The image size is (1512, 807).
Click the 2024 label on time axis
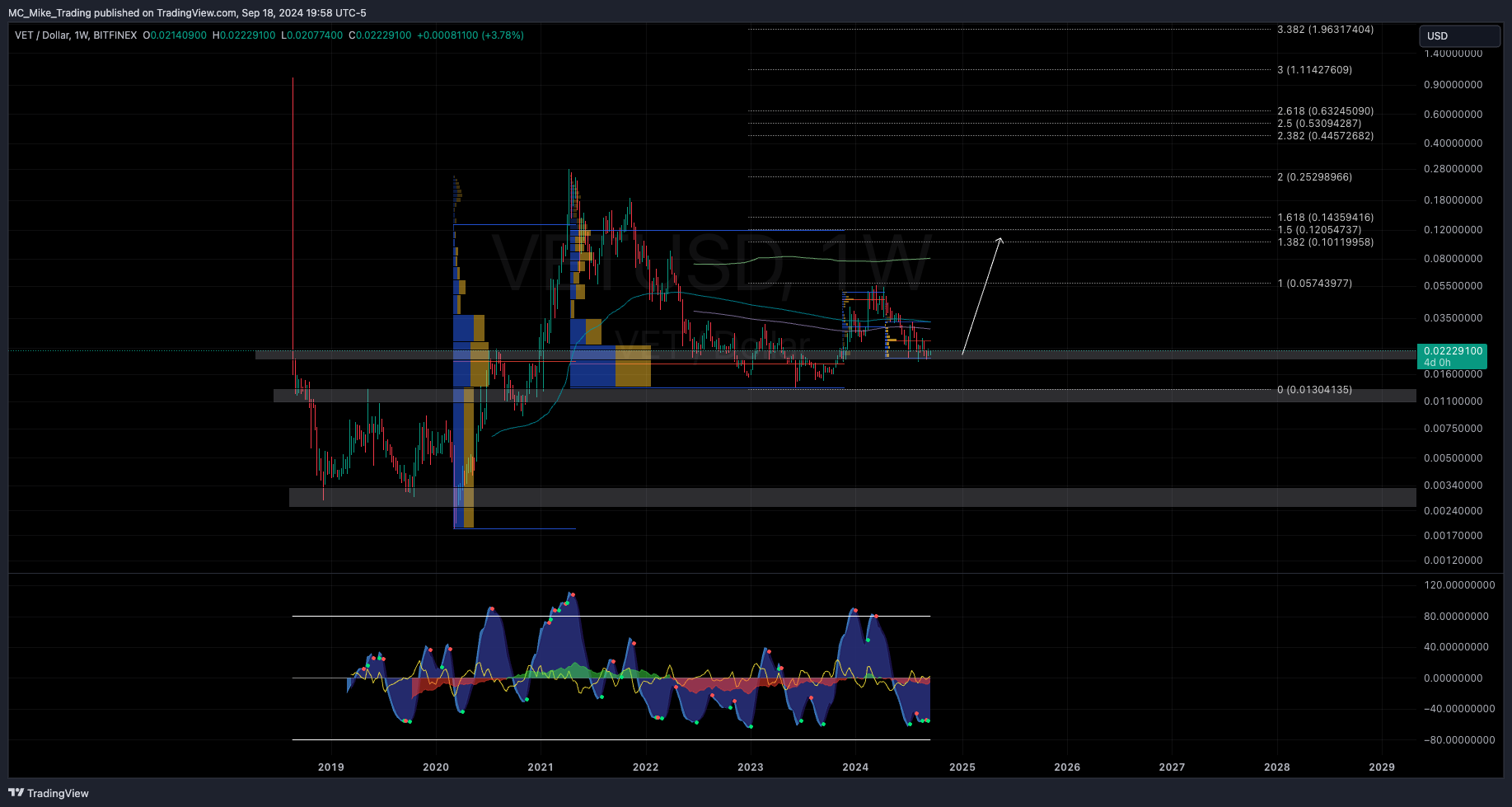pyautogui.click(x=855, y=767)
